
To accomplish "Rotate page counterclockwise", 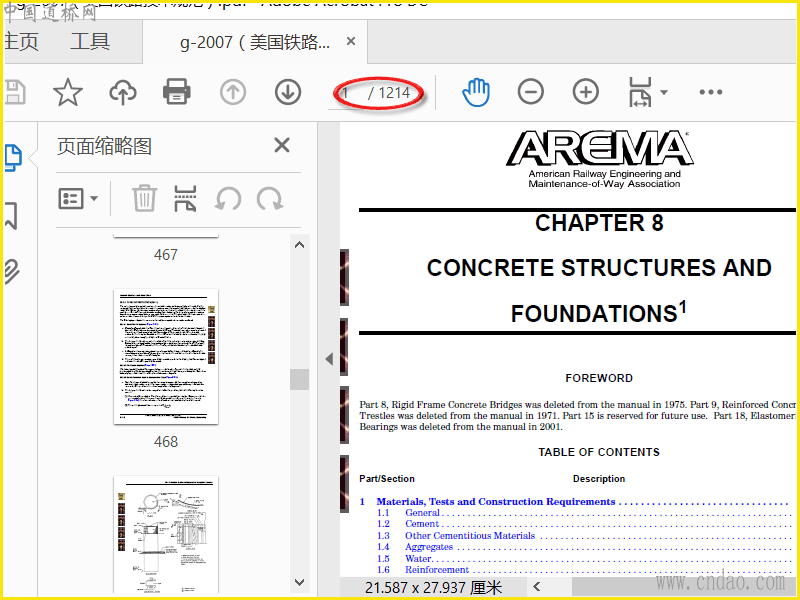I will pyautogui.click(x=228, y=199).
